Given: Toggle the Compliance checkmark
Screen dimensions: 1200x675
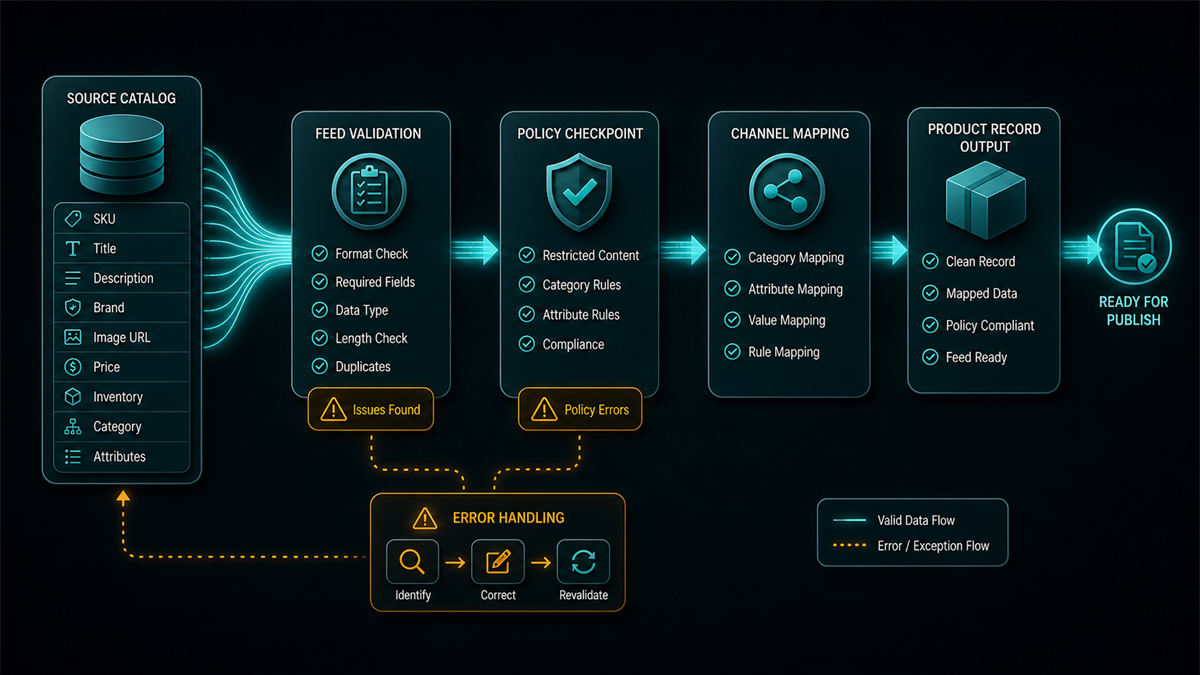Looking at the screenshot, I should pyautogui.click(x=527, y=344).
